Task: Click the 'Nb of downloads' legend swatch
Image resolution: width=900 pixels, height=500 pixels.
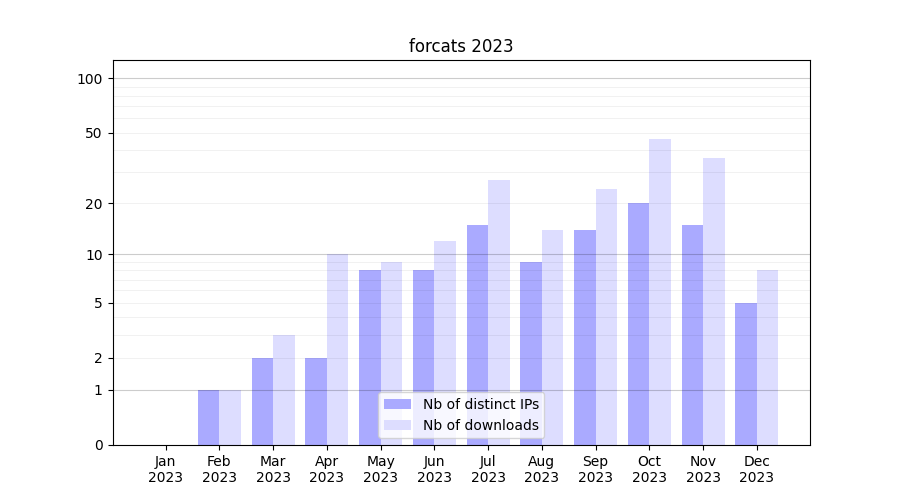Action: click(x=397, y=425)
